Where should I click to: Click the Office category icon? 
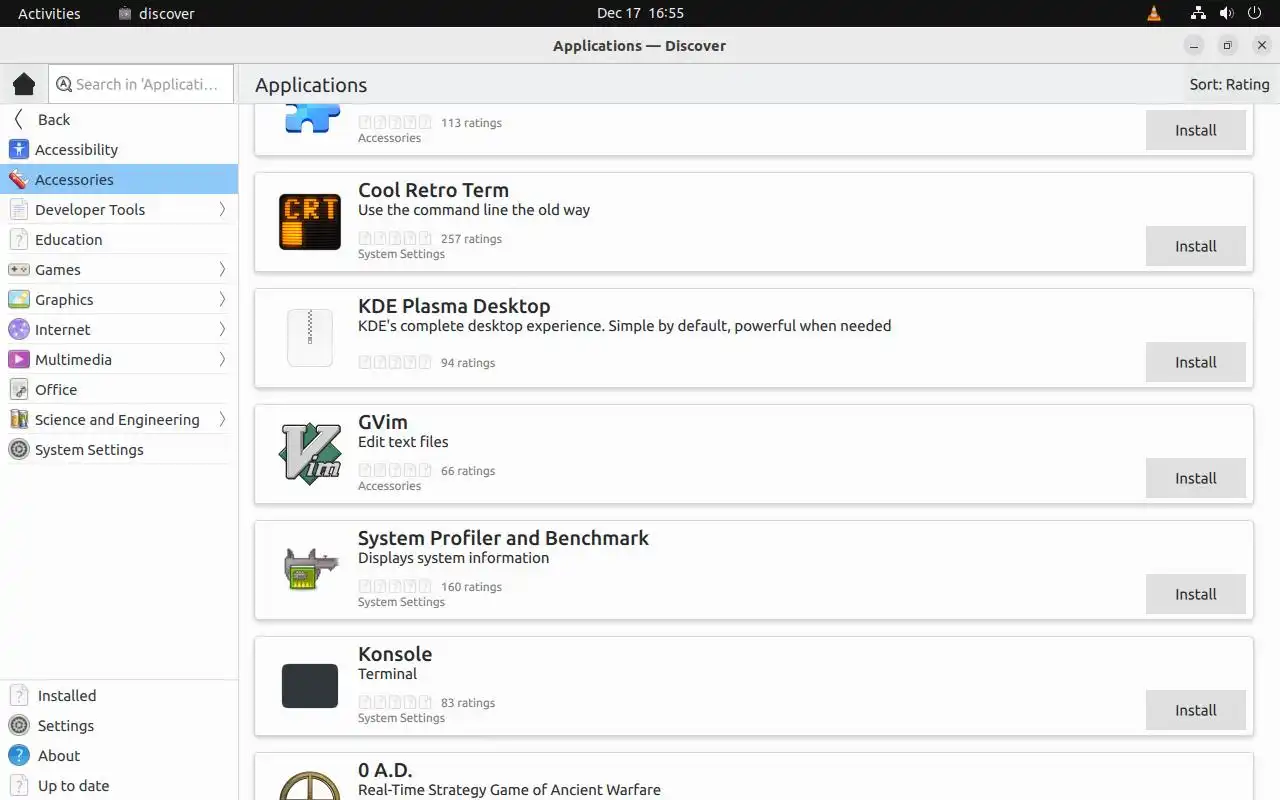point(18,389)
